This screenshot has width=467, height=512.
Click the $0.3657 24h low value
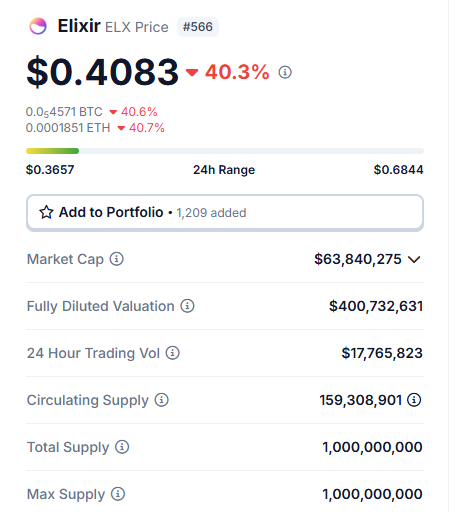pos(50,170)
